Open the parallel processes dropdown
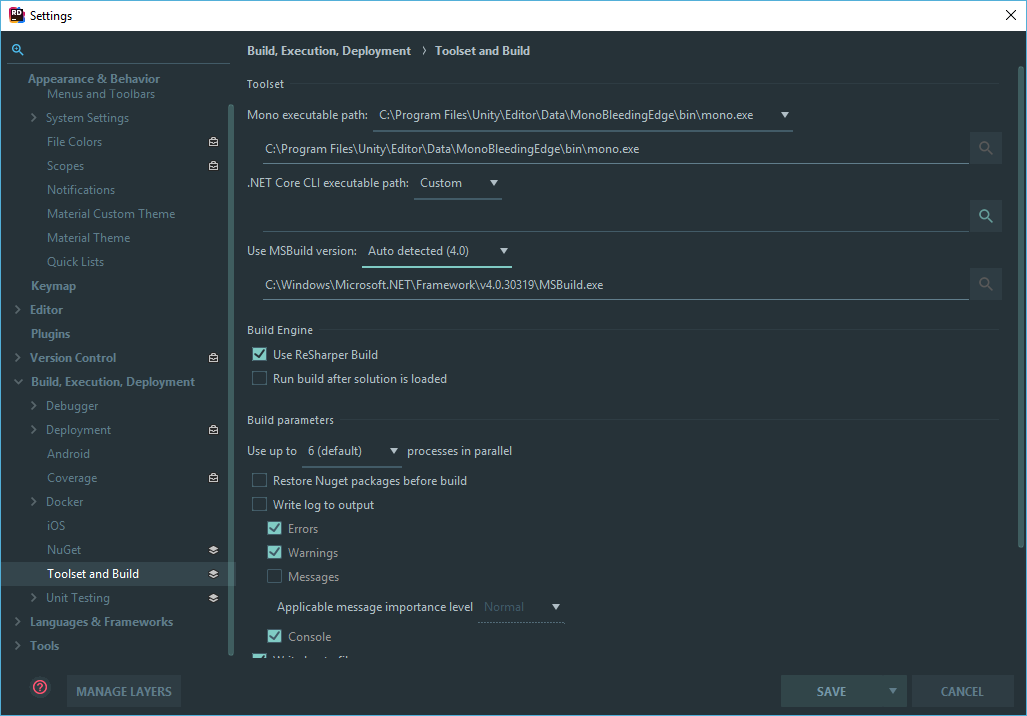The height and width of the screenshot is (716, 1027). pyautogui.click(x=392, y=451)
